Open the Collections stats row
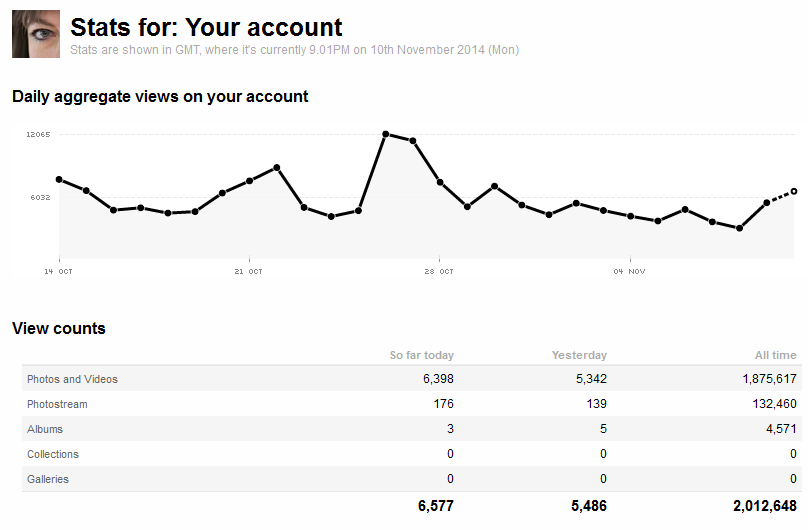 (x=412, y=454)
